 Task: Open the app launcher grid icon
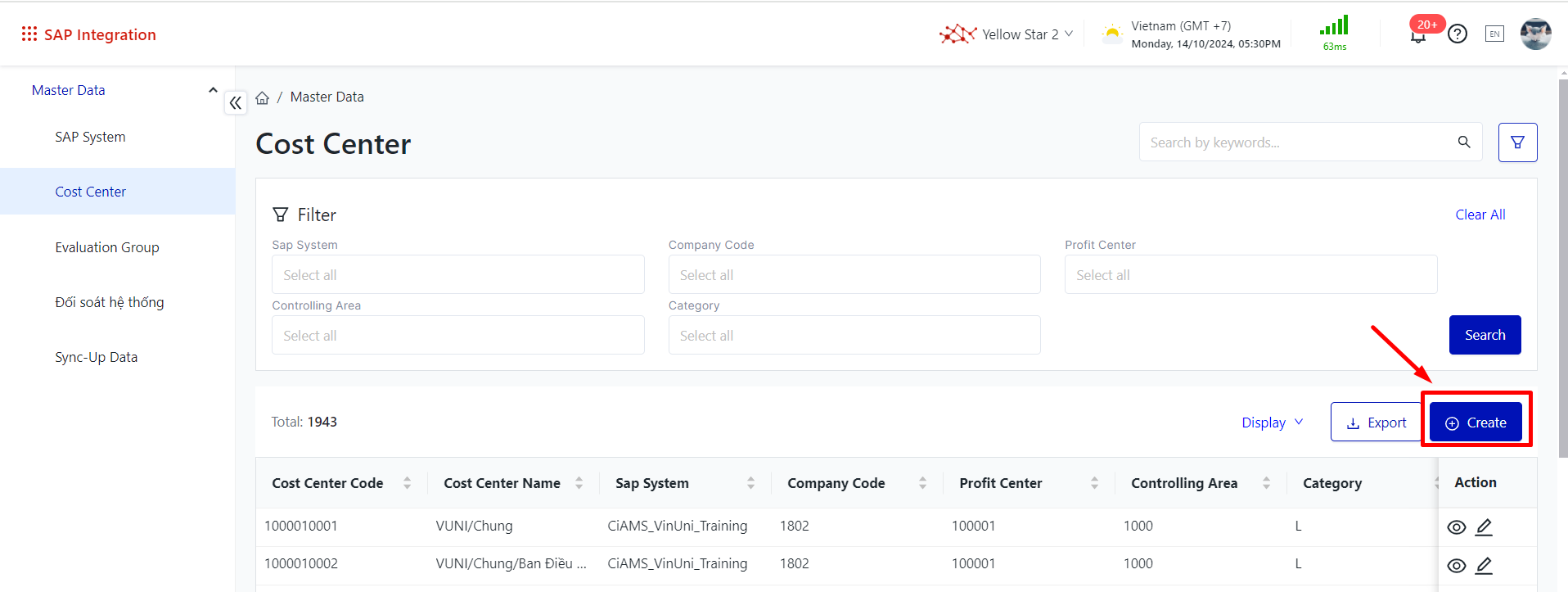(29, 34)
